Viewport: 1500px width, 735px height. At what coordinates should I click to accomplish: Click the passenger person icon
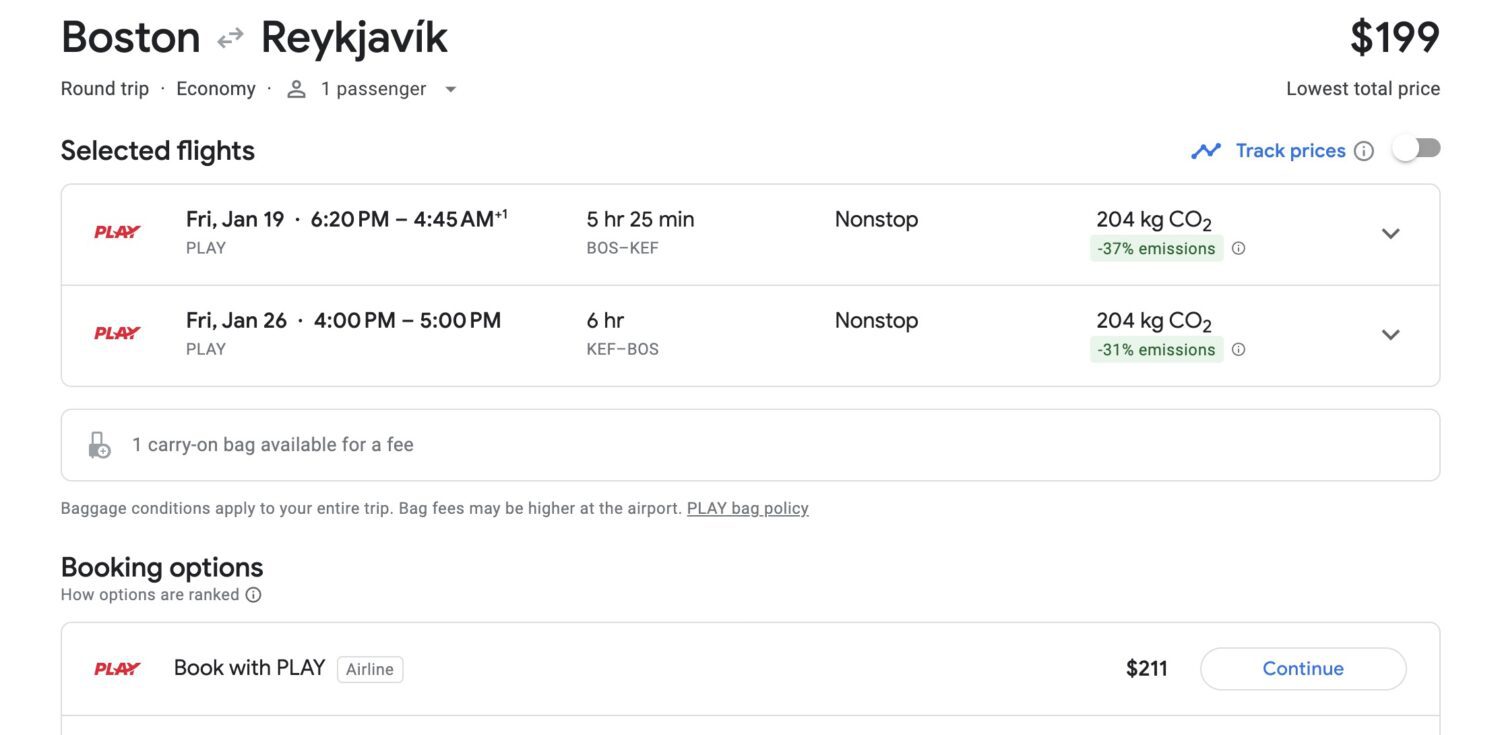(x=296, y=89)
